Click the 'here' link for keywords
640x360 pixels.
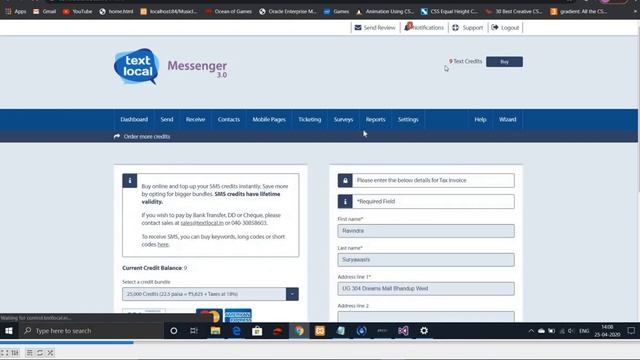(x=163, y=244)
